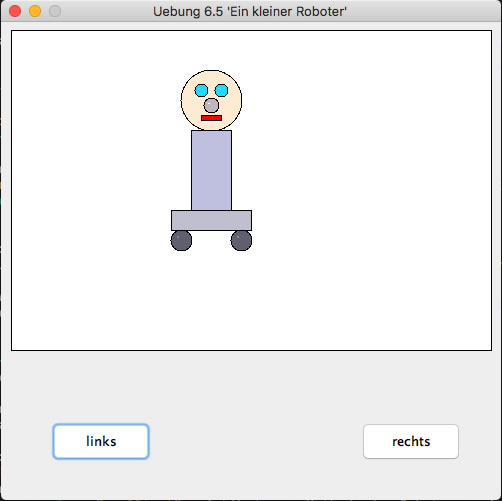This screenshot has width=502, height=501.
Task: Click the robot's right wheel
Action: click(241, 240)
